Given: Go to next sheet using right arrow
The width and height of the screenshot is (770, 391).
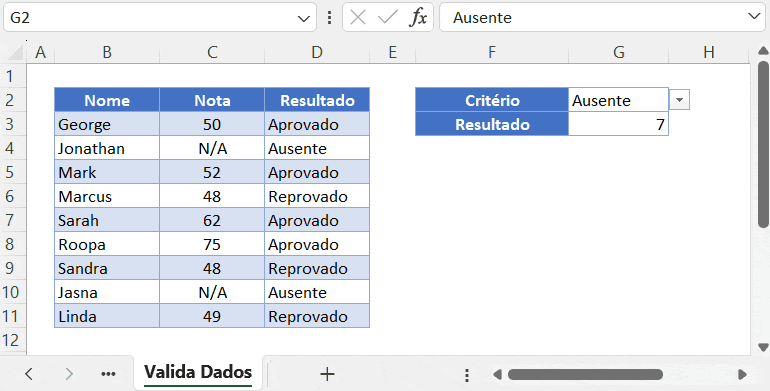Looking at the screenshot, I should click(69, 374).
